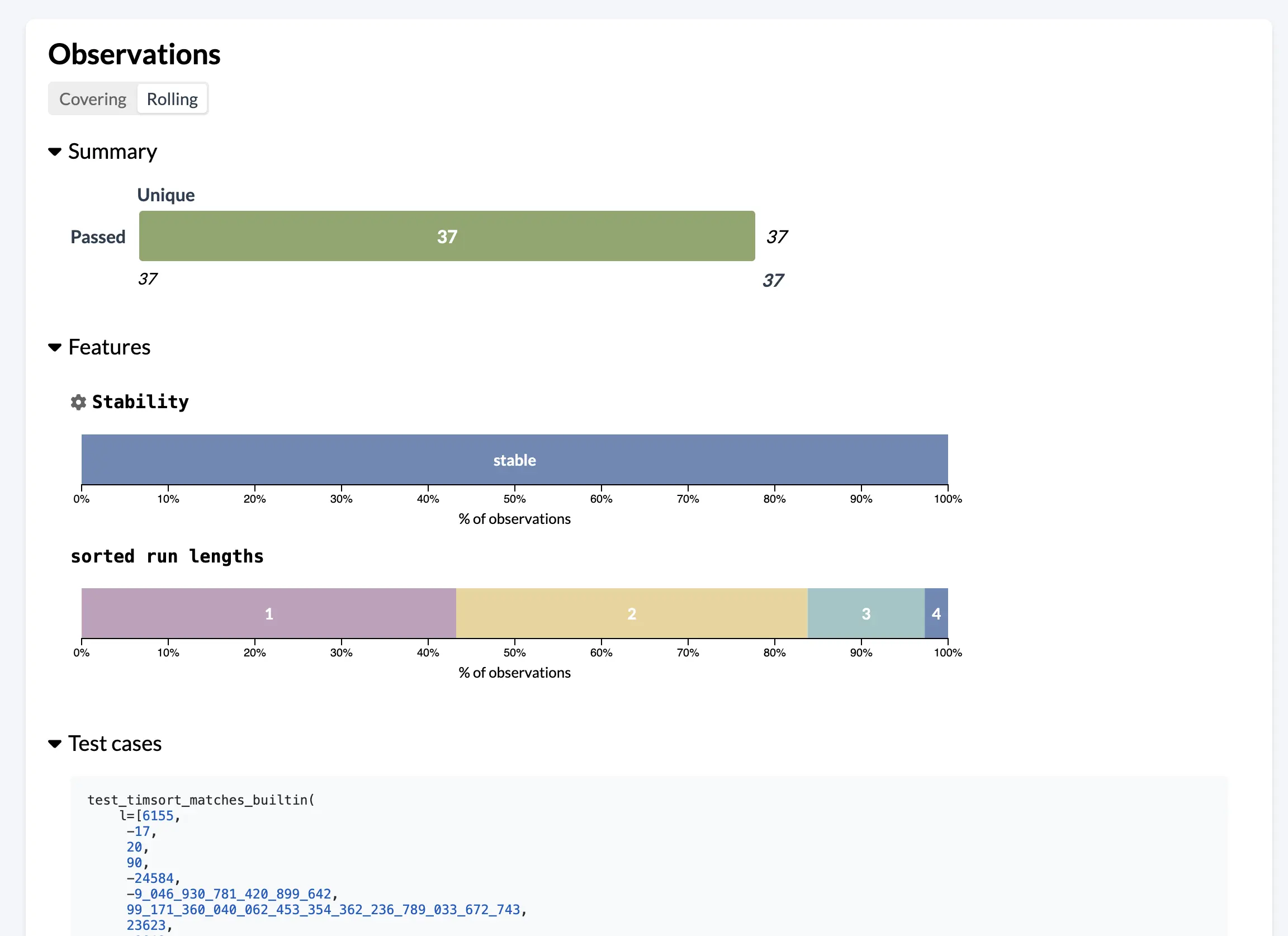The height and width of the screenshot is (936, 1288).
Task: Click the blue stable bar segment
Action: click(514, 460)
